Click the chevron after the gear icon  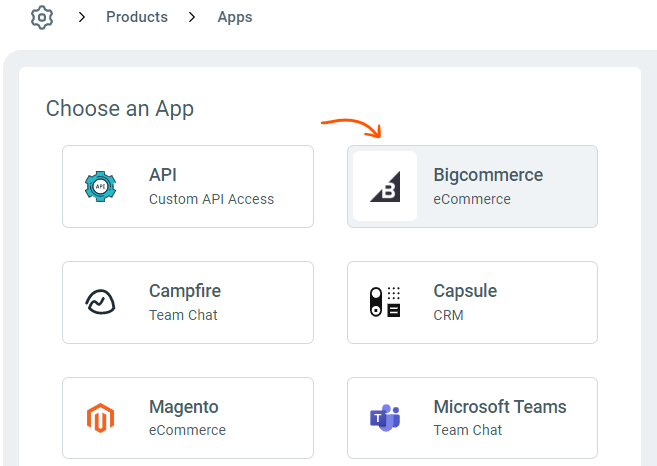point(82,18)
